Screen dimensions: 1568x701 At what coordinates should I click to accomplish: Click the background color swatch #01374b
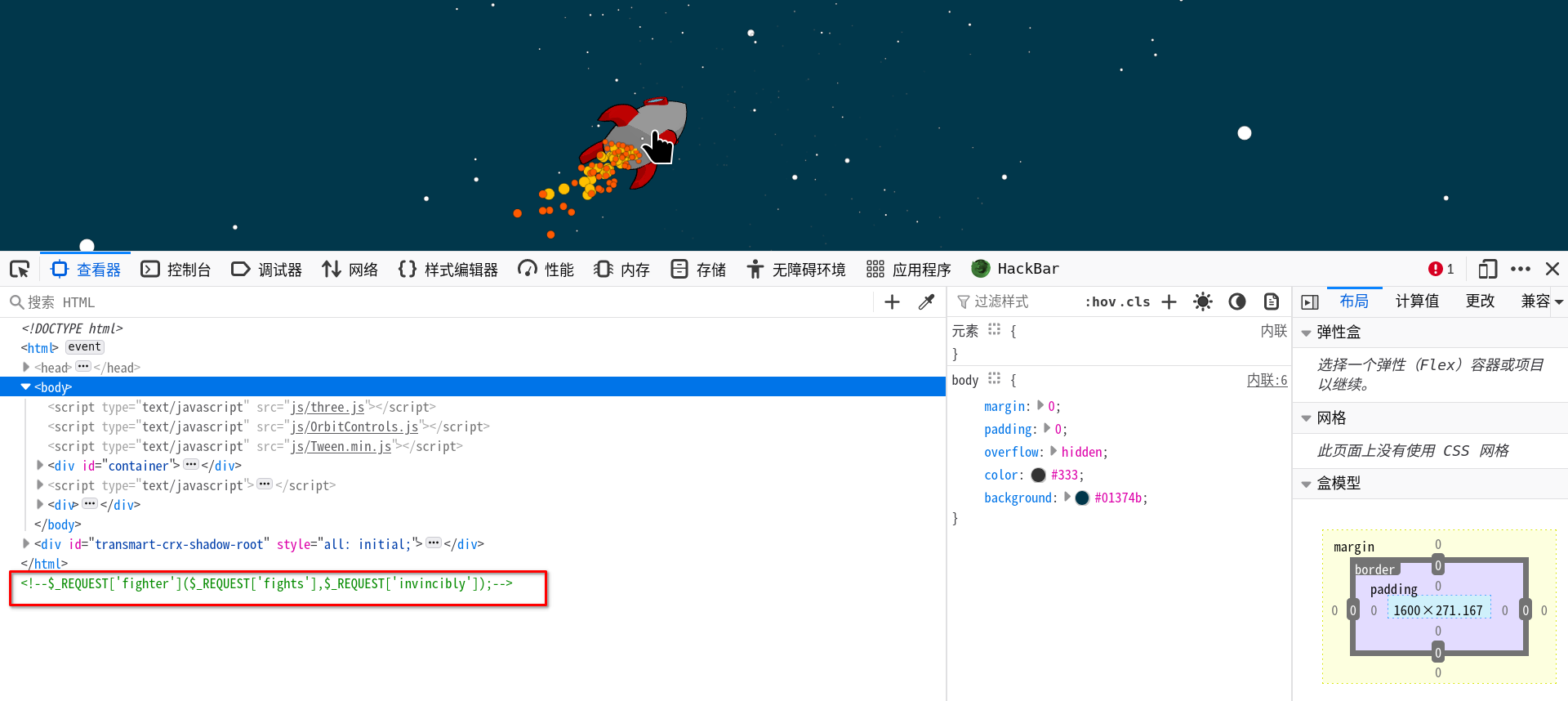(1082, 498)
